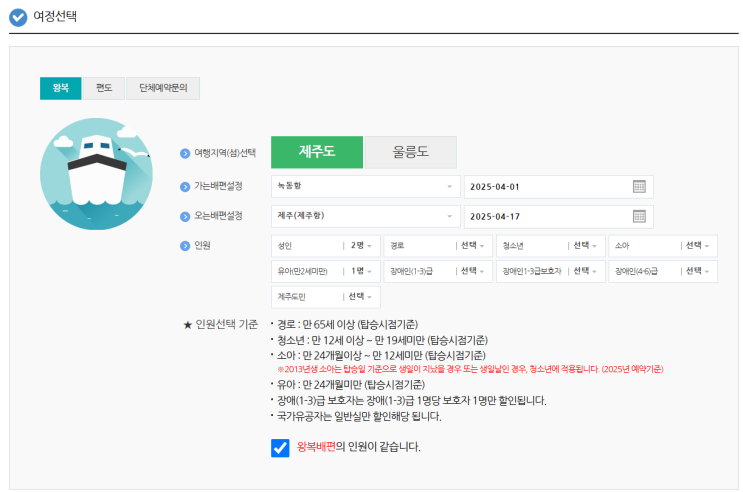Click the arrow icon beside 오는배편설정
The width and height of the screenshot is (743, 492).
tap(185, 217)
